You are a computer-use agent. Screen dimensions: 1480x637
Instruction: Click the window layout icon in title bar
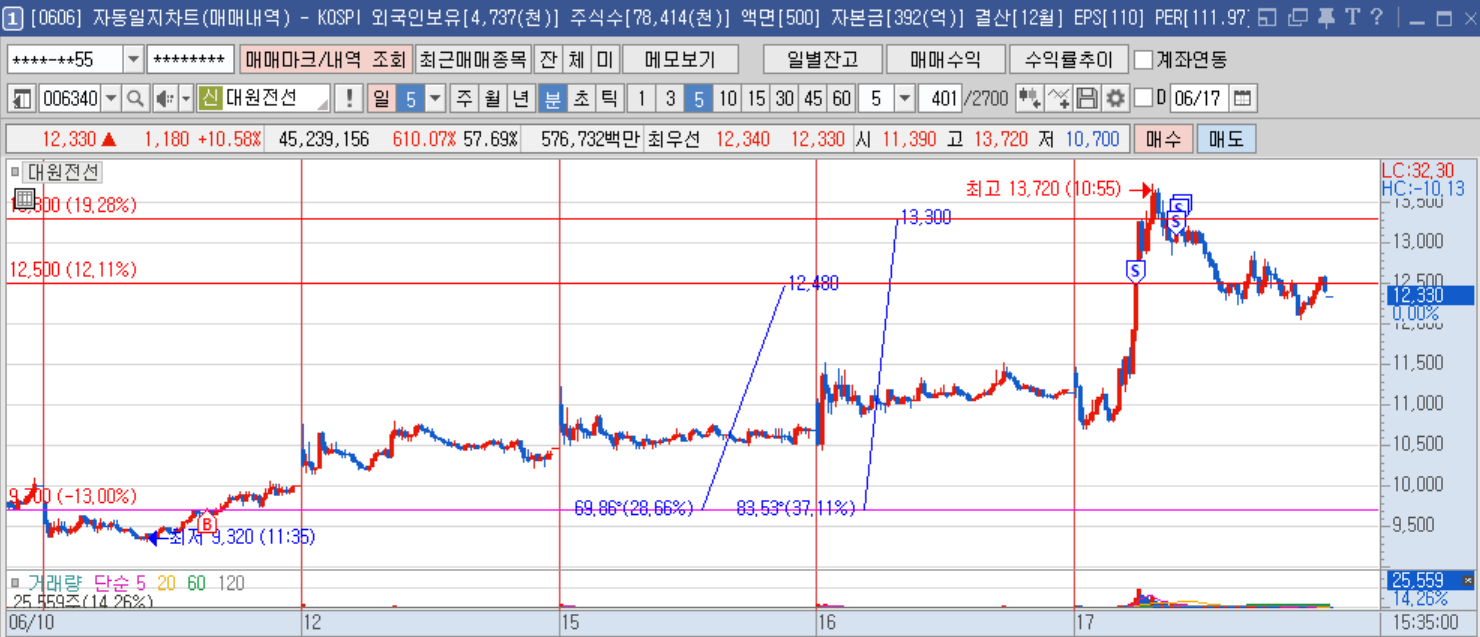pyautogui.click(x=1267, y=16)
